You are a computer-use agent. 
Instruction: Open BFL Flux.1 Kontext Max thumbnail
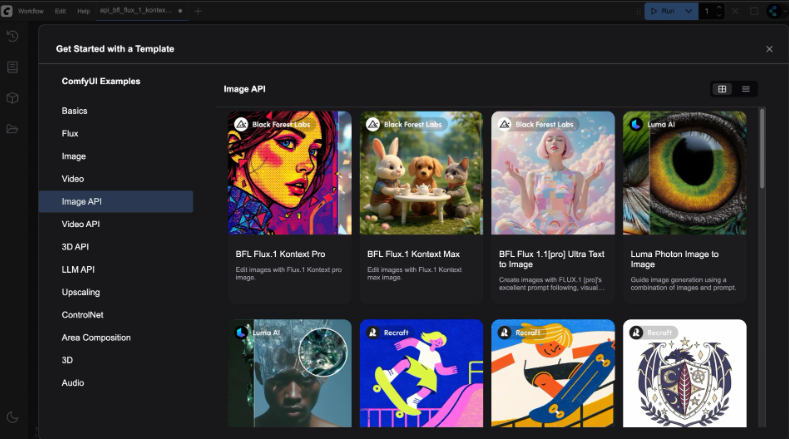(x=421, y=173)
